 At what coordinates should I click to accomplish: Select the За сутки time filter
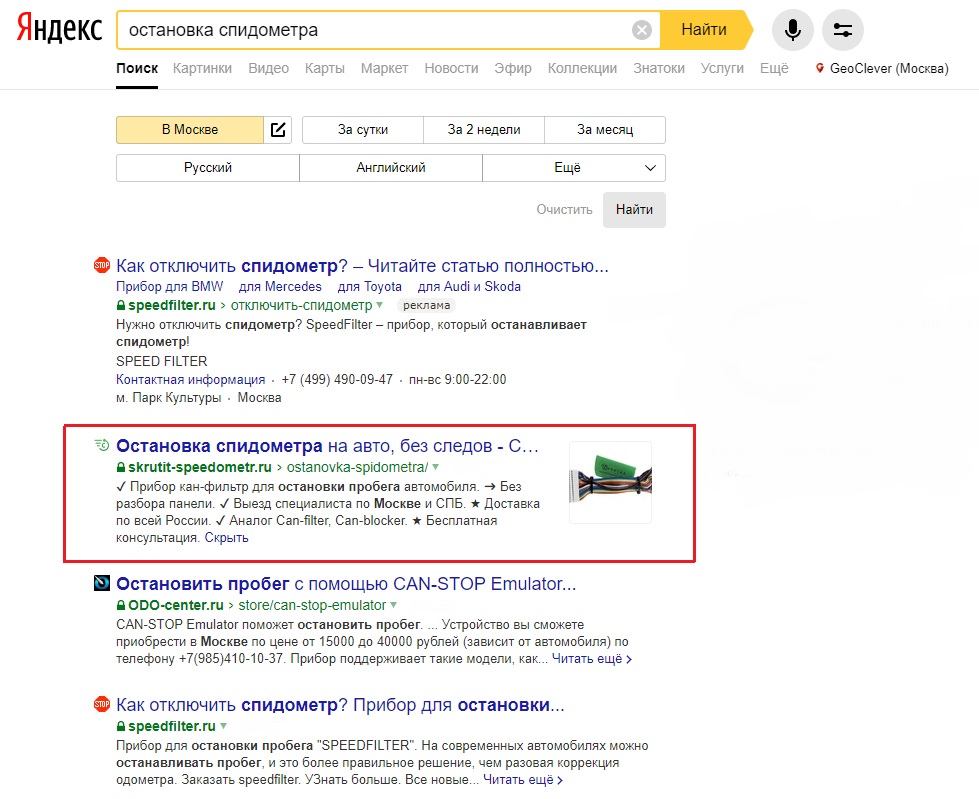(363, 130)
